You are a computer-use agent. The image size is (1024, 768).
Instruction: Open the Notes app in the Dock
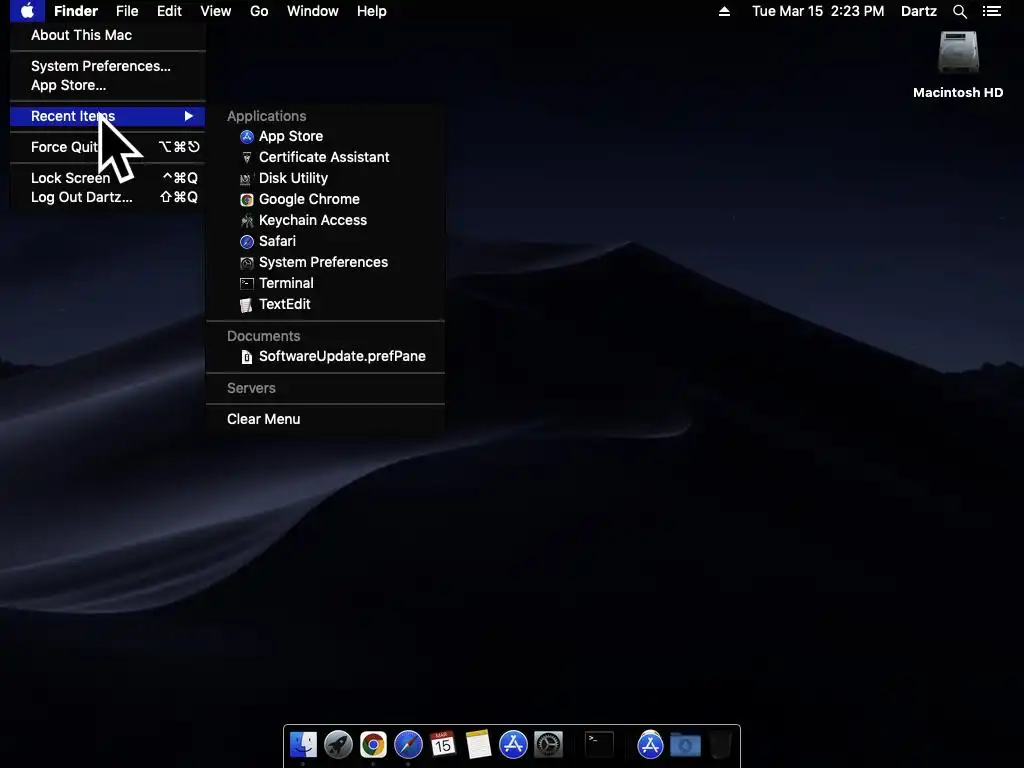click(x=478, y=744)
